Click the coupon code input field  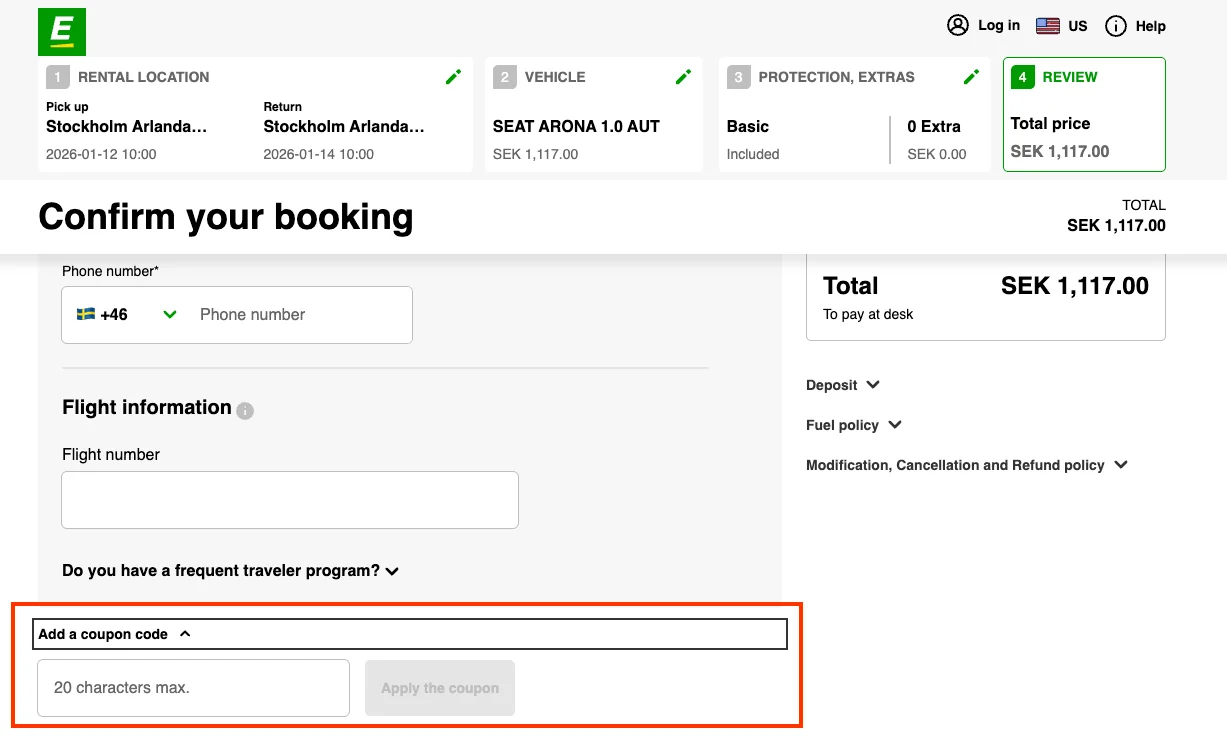[x=192, y=687]
